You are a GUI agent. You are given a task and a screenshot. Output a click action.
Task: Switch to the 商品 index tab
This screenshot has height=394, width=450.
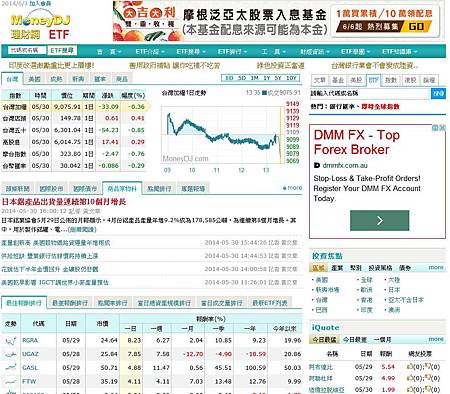point(122,79)
